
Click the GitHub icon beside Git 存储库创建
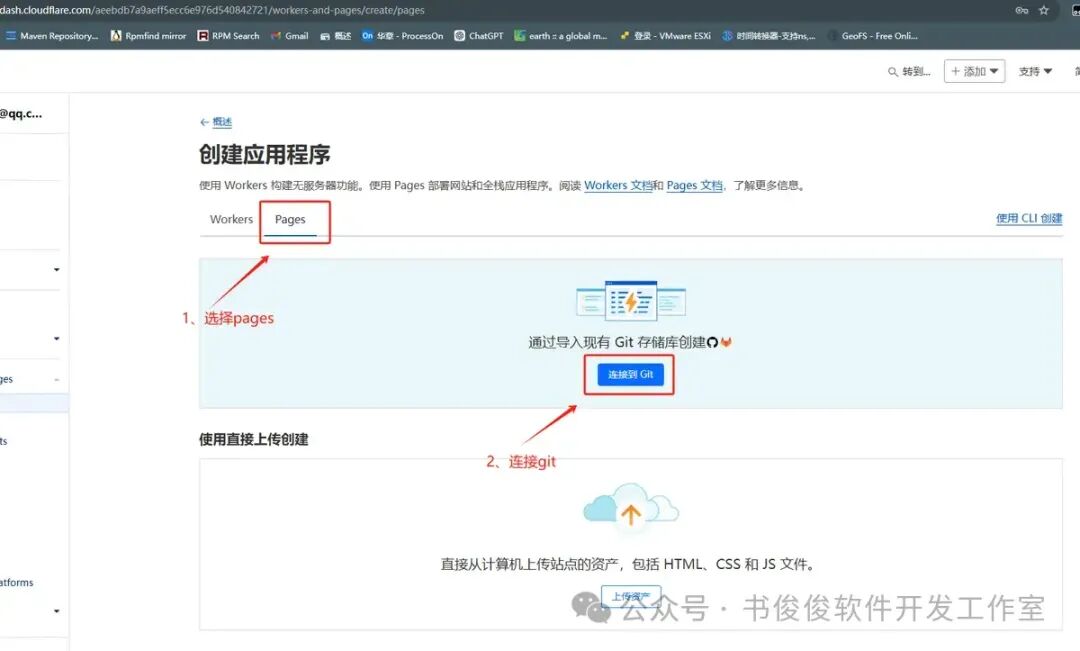point(712,342)
